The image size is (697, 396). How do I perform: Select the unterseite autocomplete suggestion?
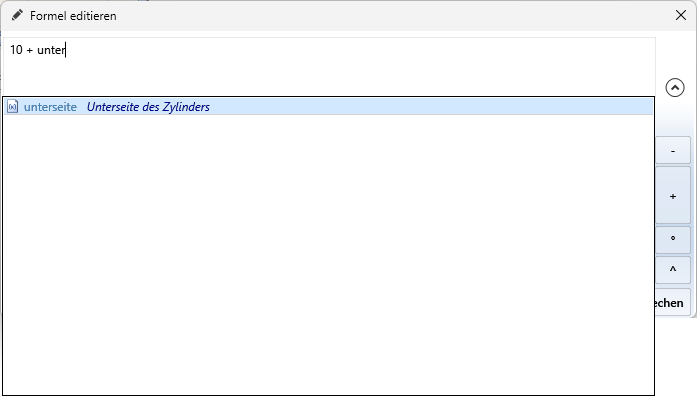(x=328, y=107)
